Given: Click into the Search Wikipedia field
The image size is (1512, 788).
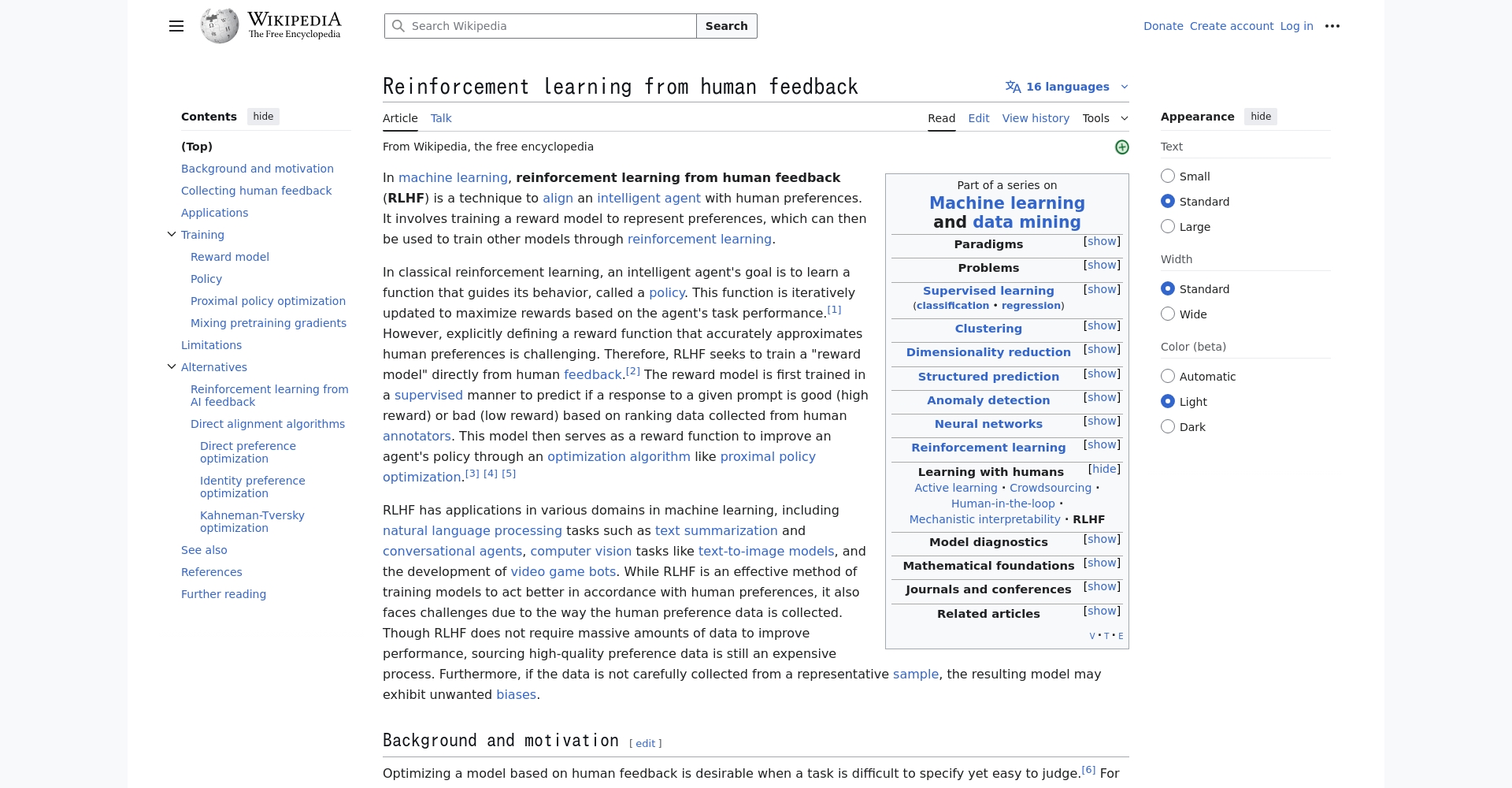Looking at the screenshot, I should pyautogui.click(x=540, y=26).
